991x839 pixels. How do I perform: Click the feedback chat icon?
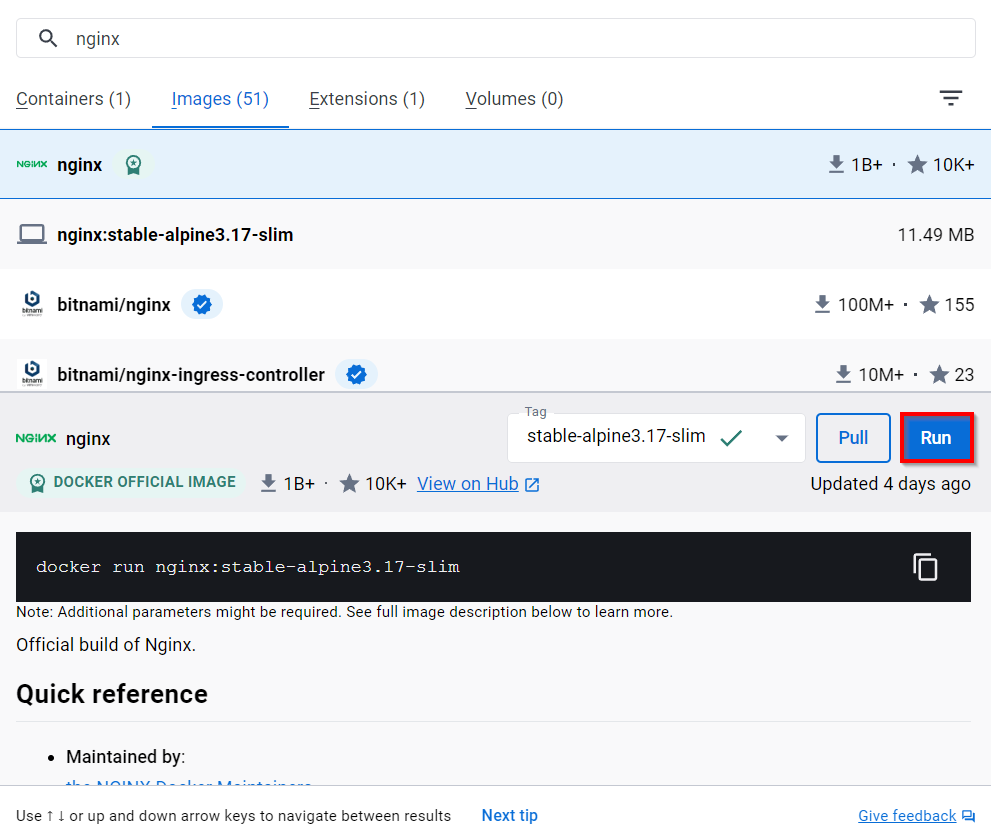968,816
